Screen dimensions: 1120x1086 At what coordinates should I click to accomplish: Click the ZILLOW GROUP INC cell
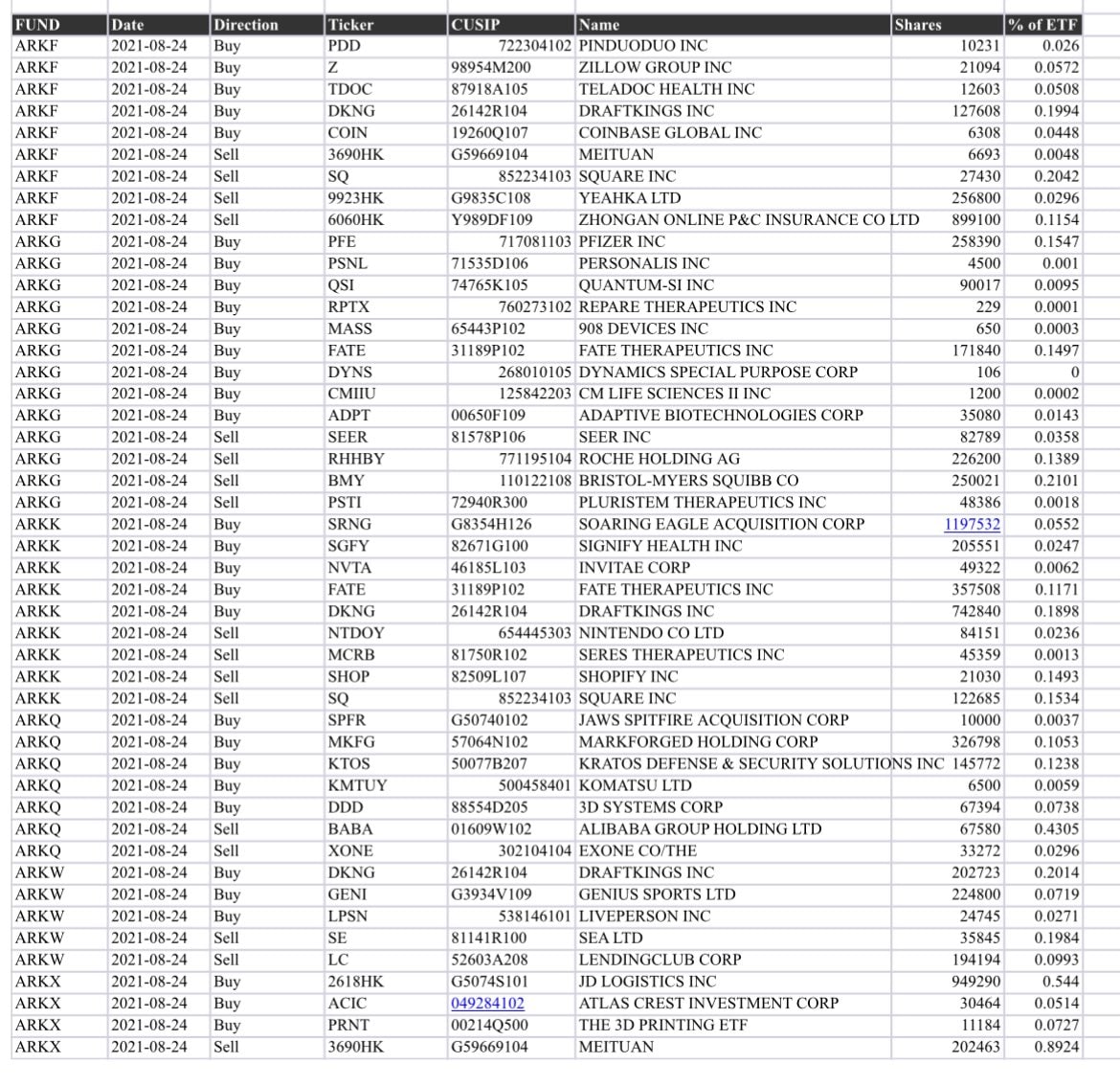733,68
